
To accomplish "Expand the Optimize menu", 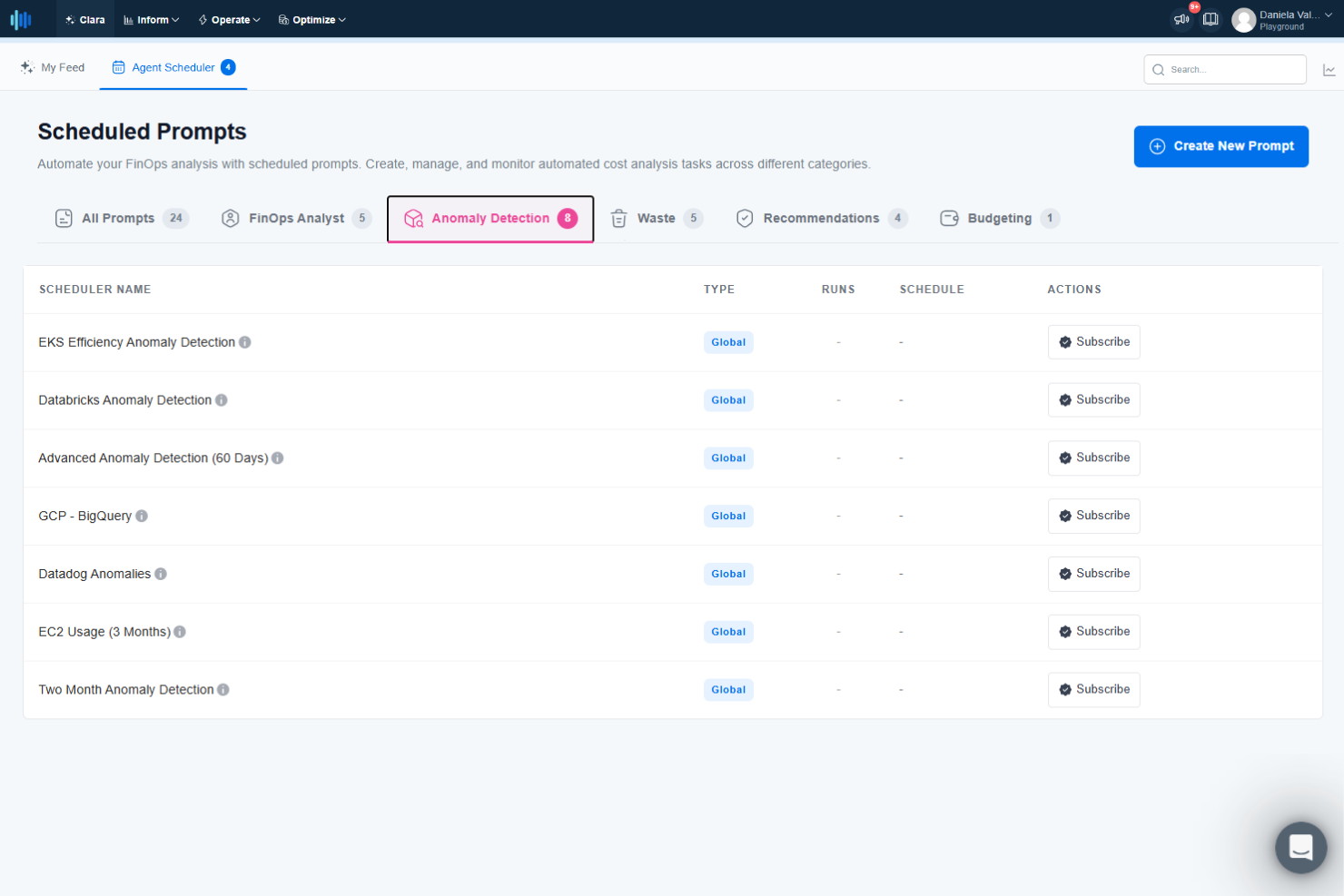I will [311, 20].
